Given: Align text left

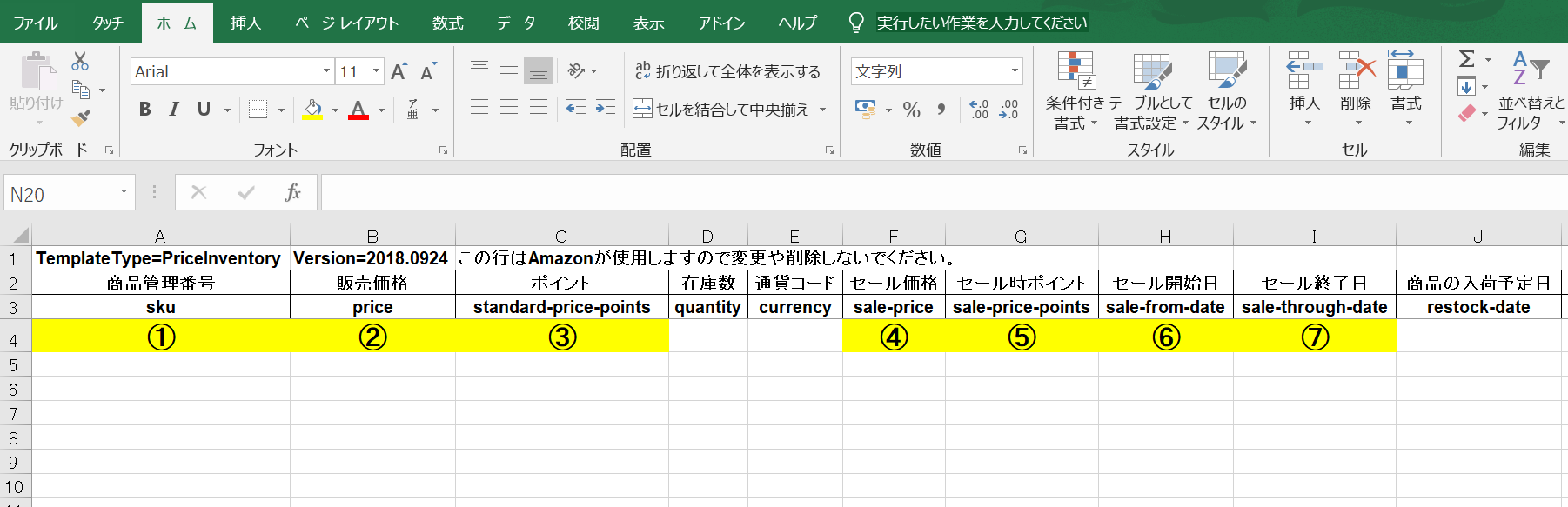Looking at the screenshot, I should (479, 109).
